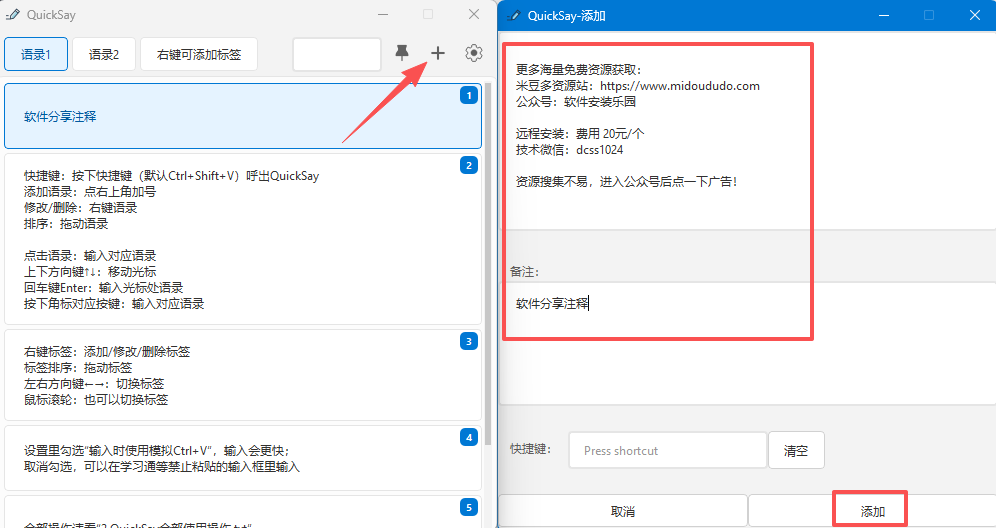996x528 pixels.
Task: Select the 右键可添加标签 tab
Action: click(x=199, y=54)
